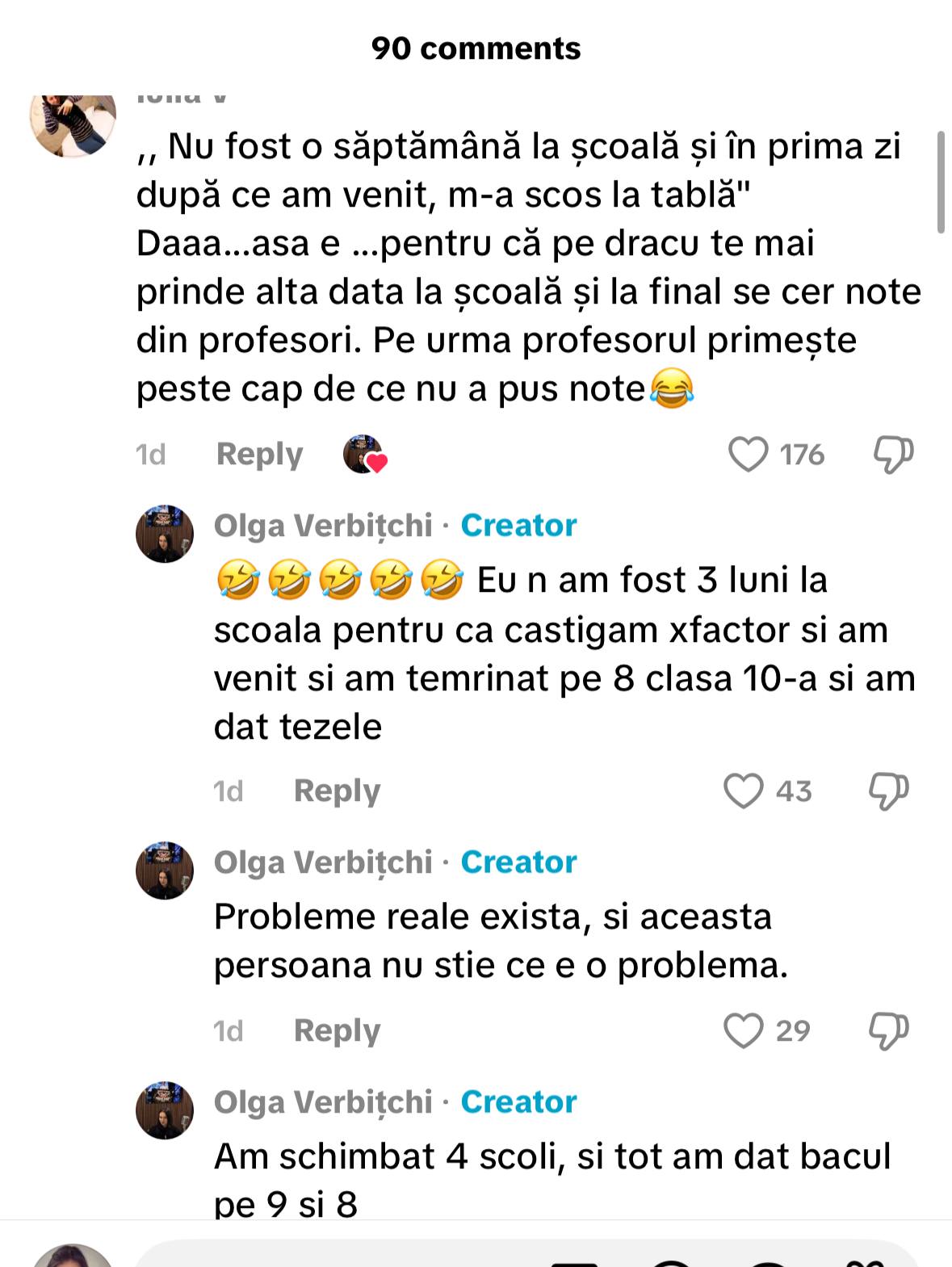Dislike the top comment about school

point(893,454)
